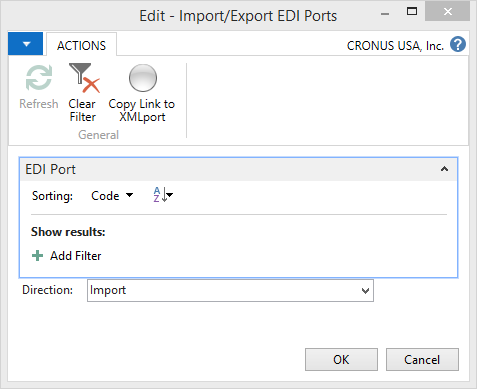The image size is (477, 389).
Task: Click the Direction field showing Import
Action: pyautogui.click(x=230, y=291)
